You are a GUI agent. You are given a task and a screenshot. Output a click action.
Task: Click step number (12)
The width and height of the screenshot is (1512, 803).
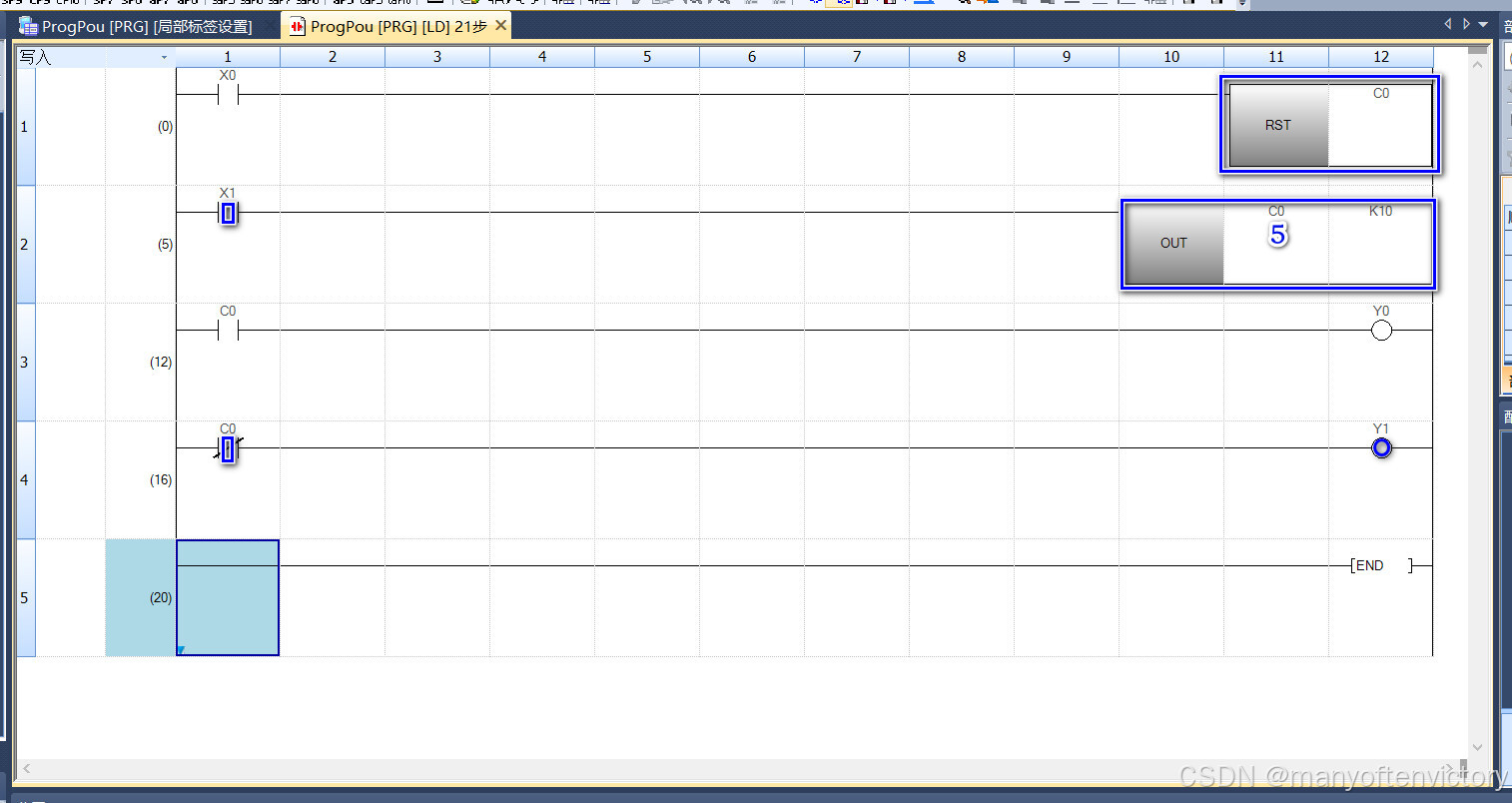[x=161, y=363]
